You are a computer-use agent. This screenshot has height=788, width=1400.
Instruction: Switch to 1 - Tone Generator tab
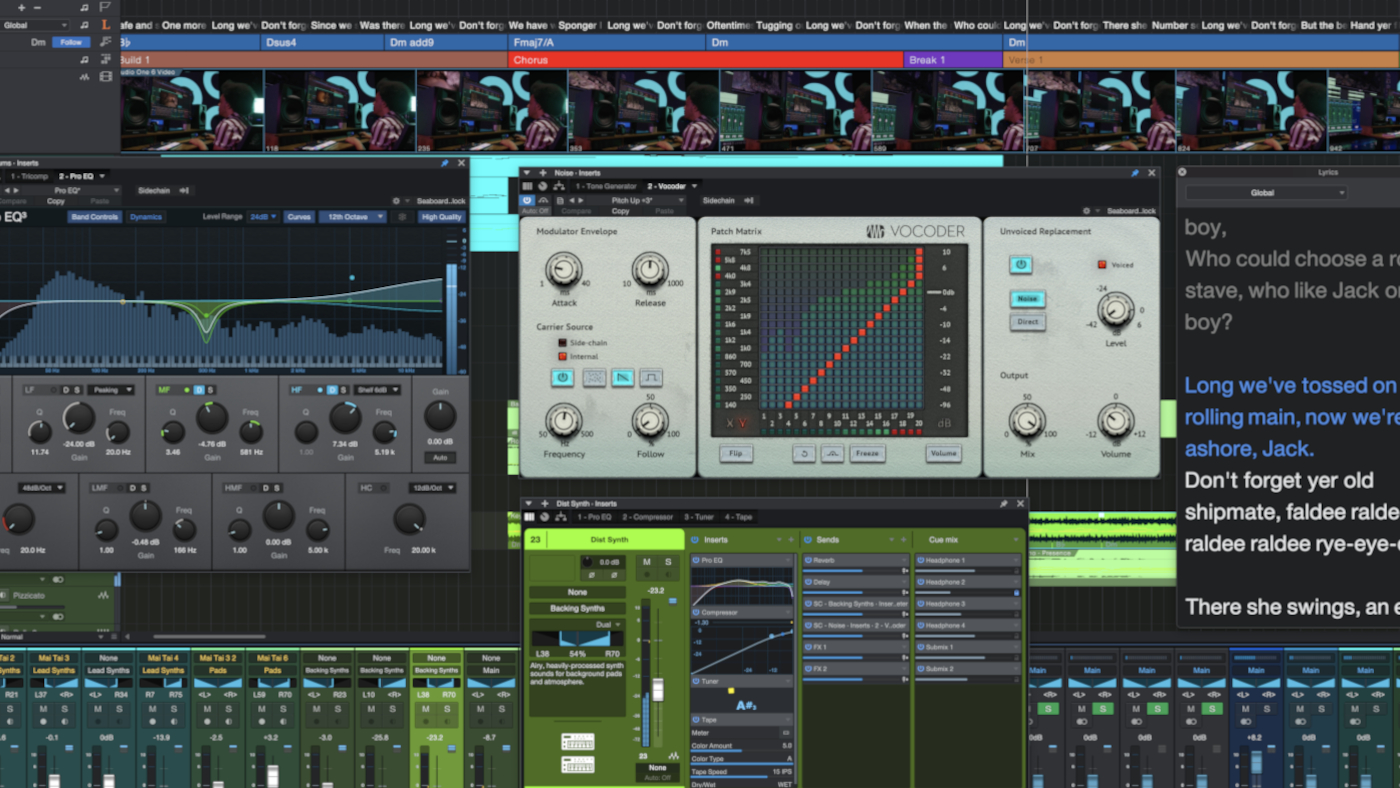pyautogui.click(x=606, y=186)
